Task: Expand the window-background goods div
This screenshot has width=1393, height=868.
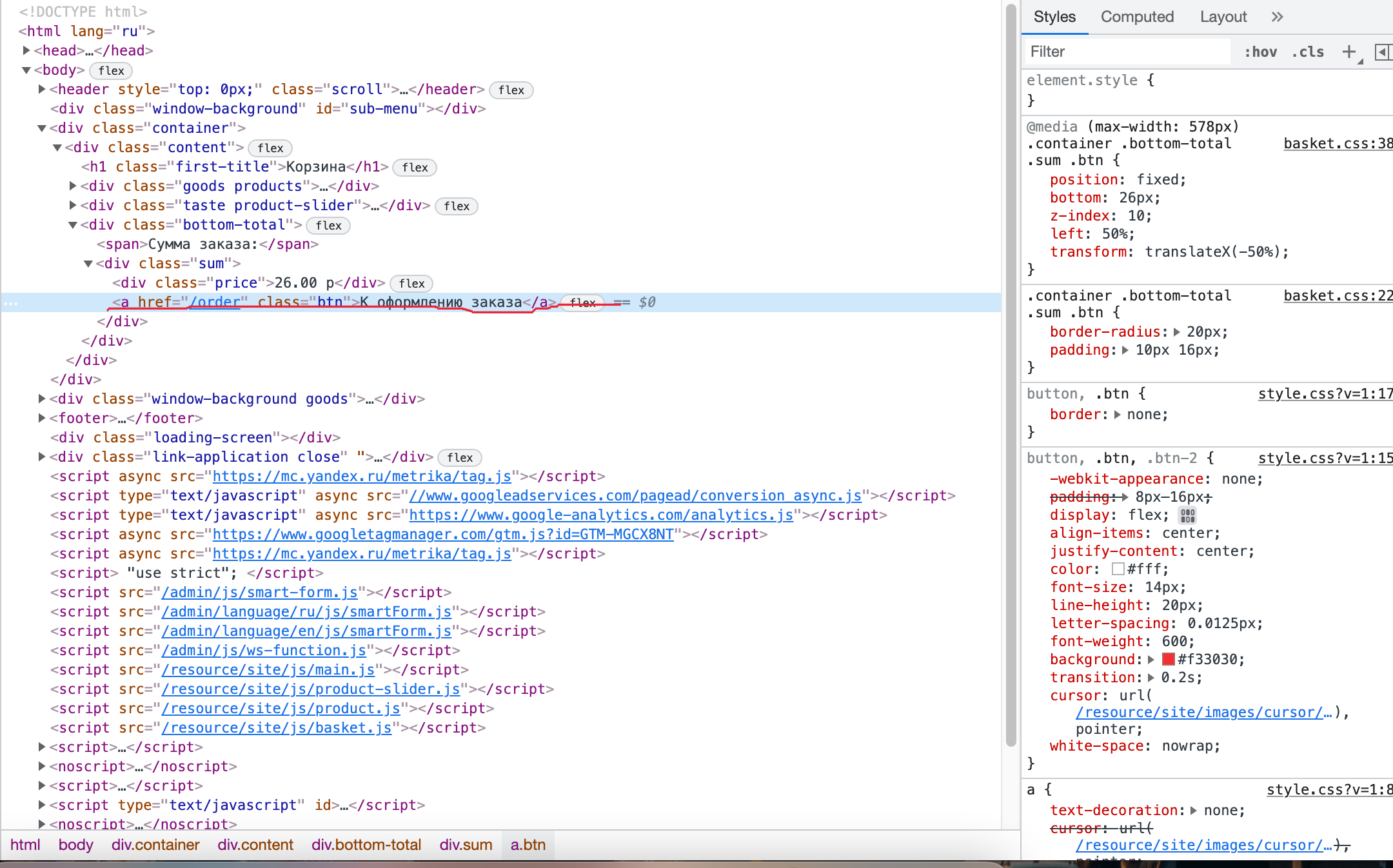Action: point(42,399)
